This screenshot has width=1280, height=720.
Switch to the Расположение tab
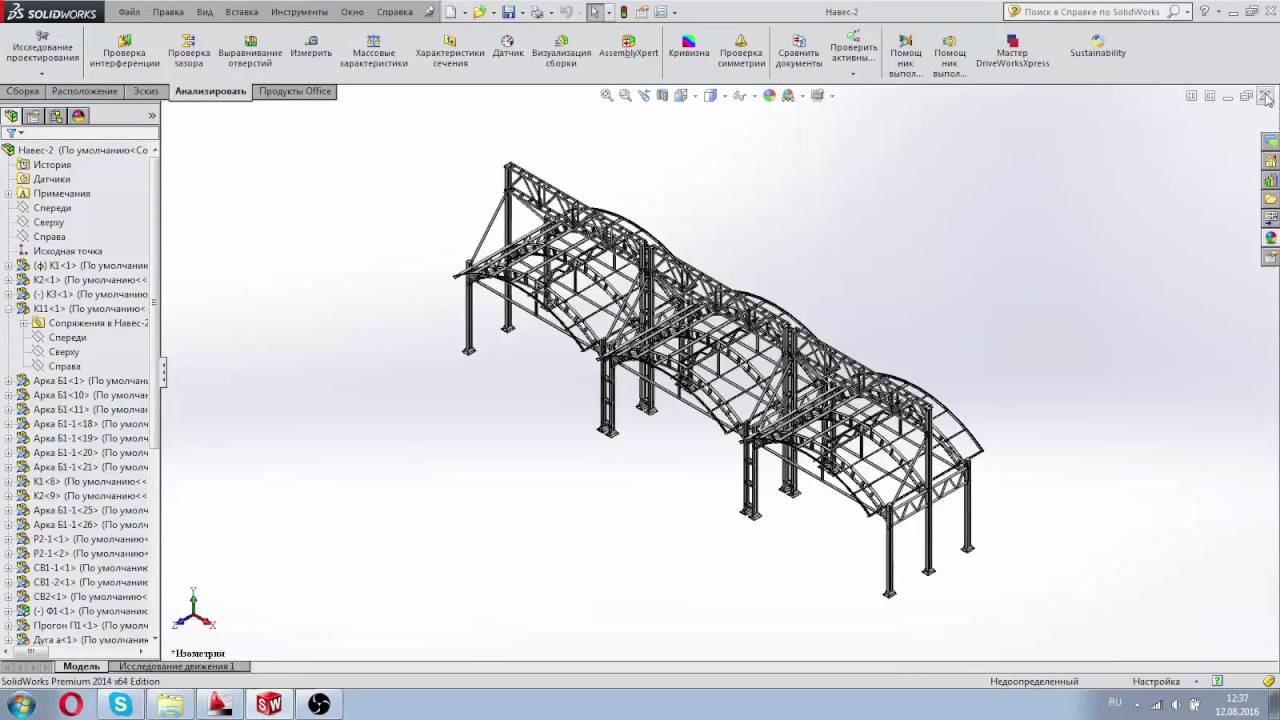[85, 91]
